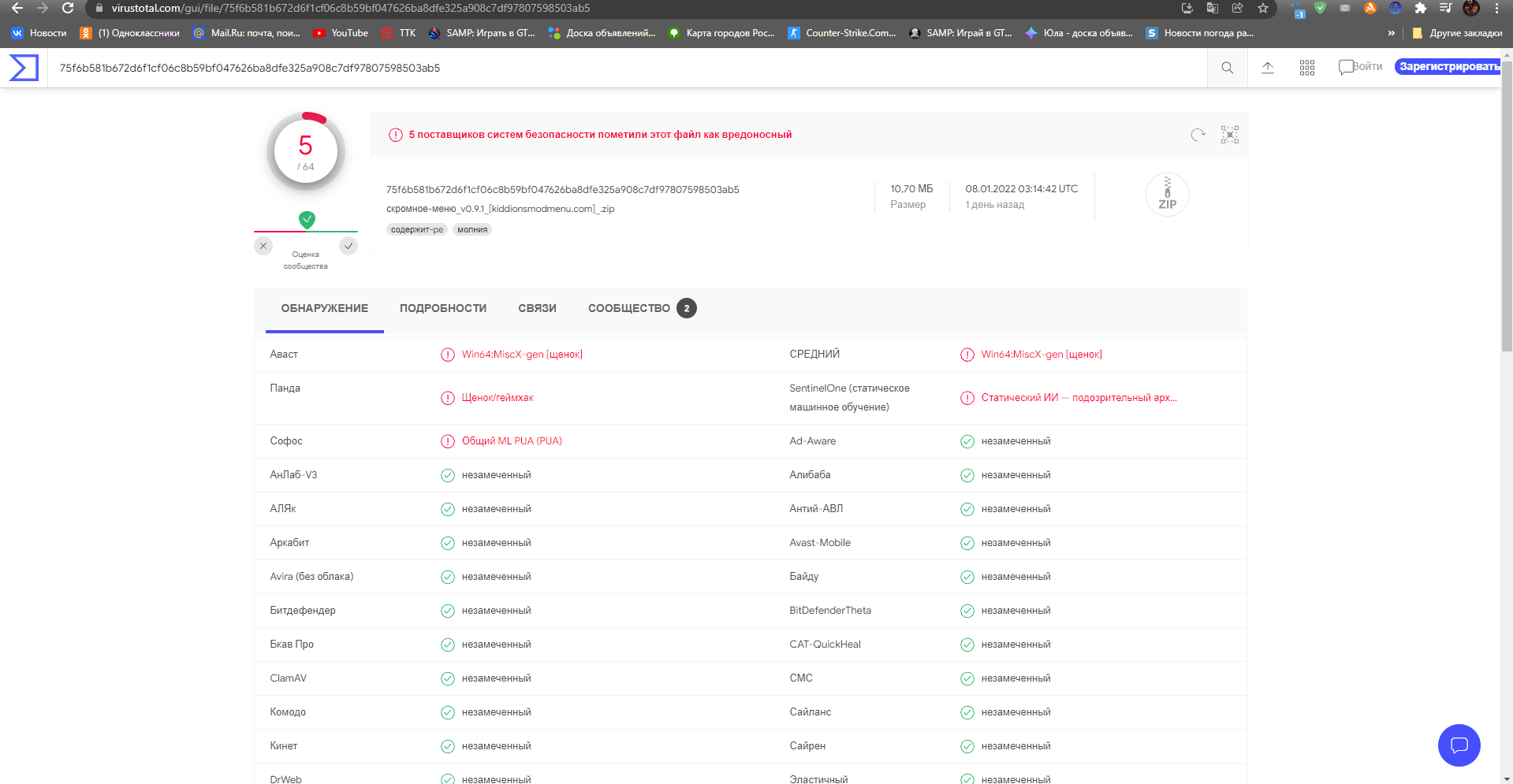
Task: Open the Новости погода bookmark
Action: click(x=1200, y=33)
